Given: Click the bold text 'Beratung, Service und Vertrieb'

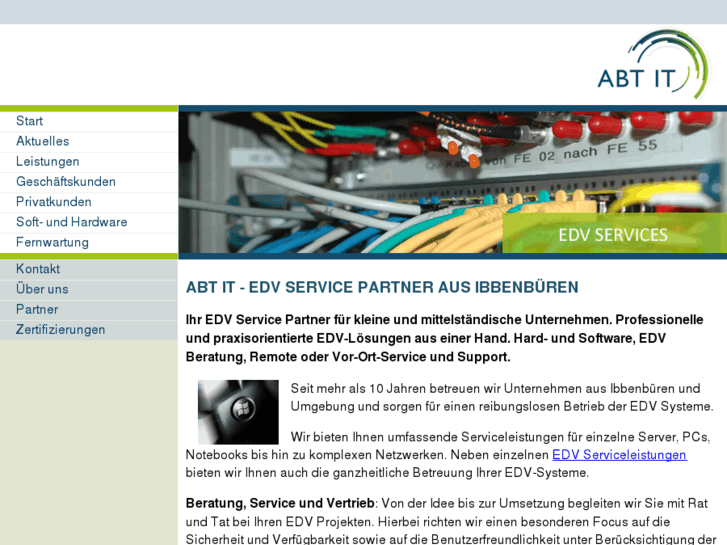Looking at the screenshot, I should coord(280,503).
